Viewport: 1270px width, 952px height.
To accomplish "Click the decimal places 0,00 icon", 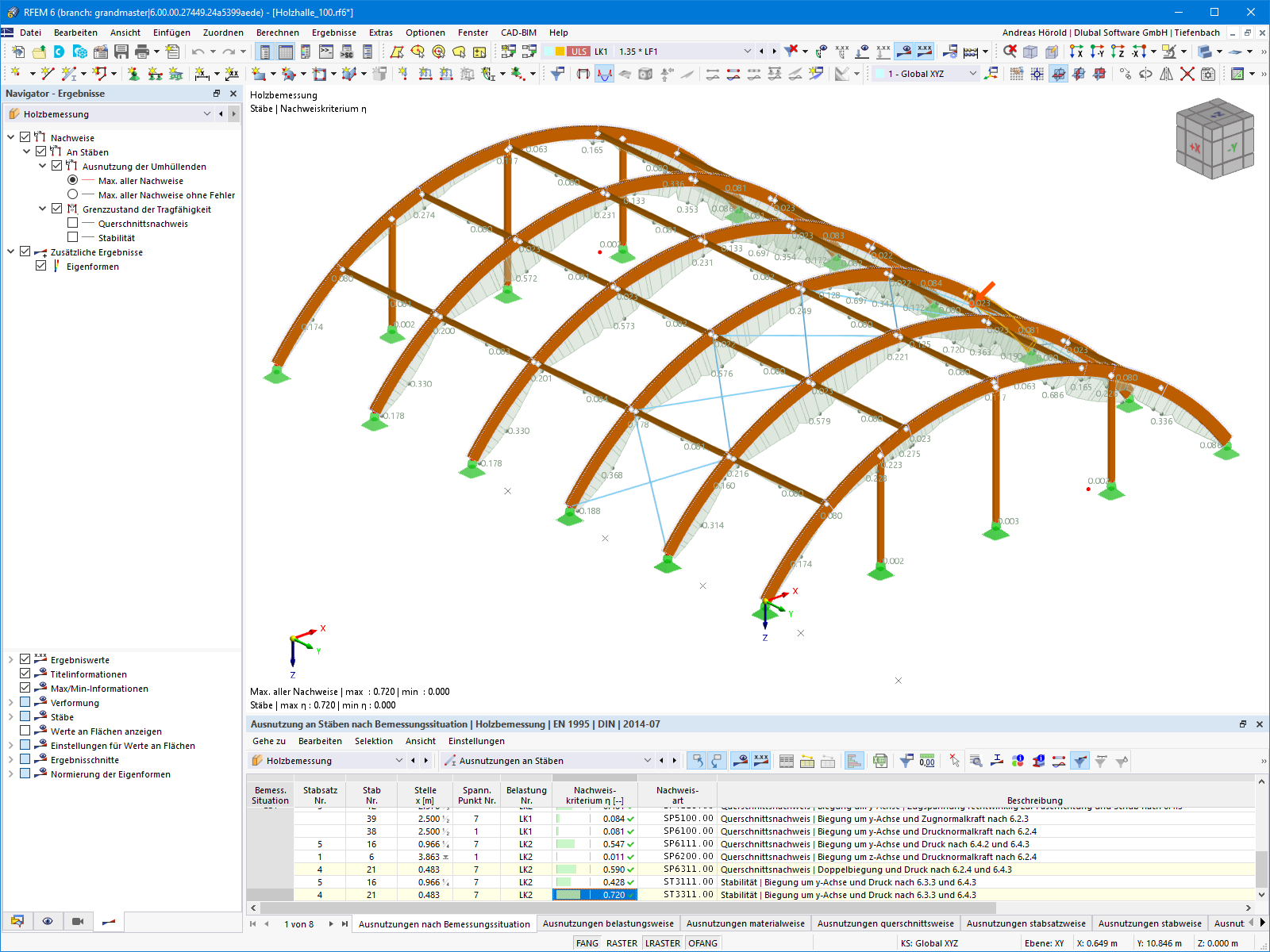I will click(927, 761).
